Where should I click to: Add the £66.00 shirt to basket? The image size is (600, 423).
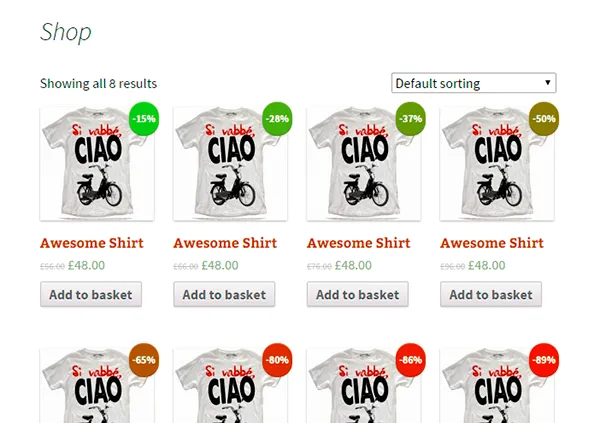[x=224, y=295]
